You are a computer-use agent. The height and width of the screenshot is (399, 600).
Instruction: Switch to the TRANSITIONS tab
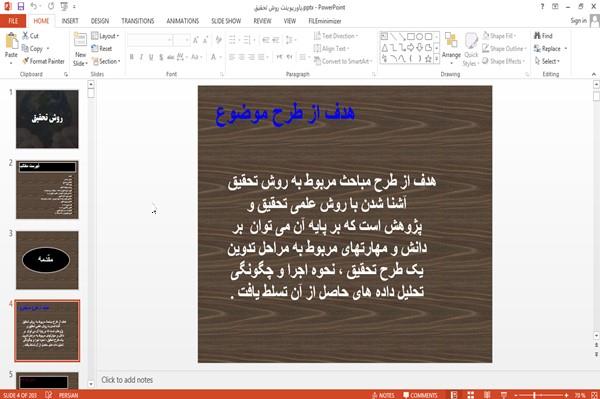click(138, 21)
